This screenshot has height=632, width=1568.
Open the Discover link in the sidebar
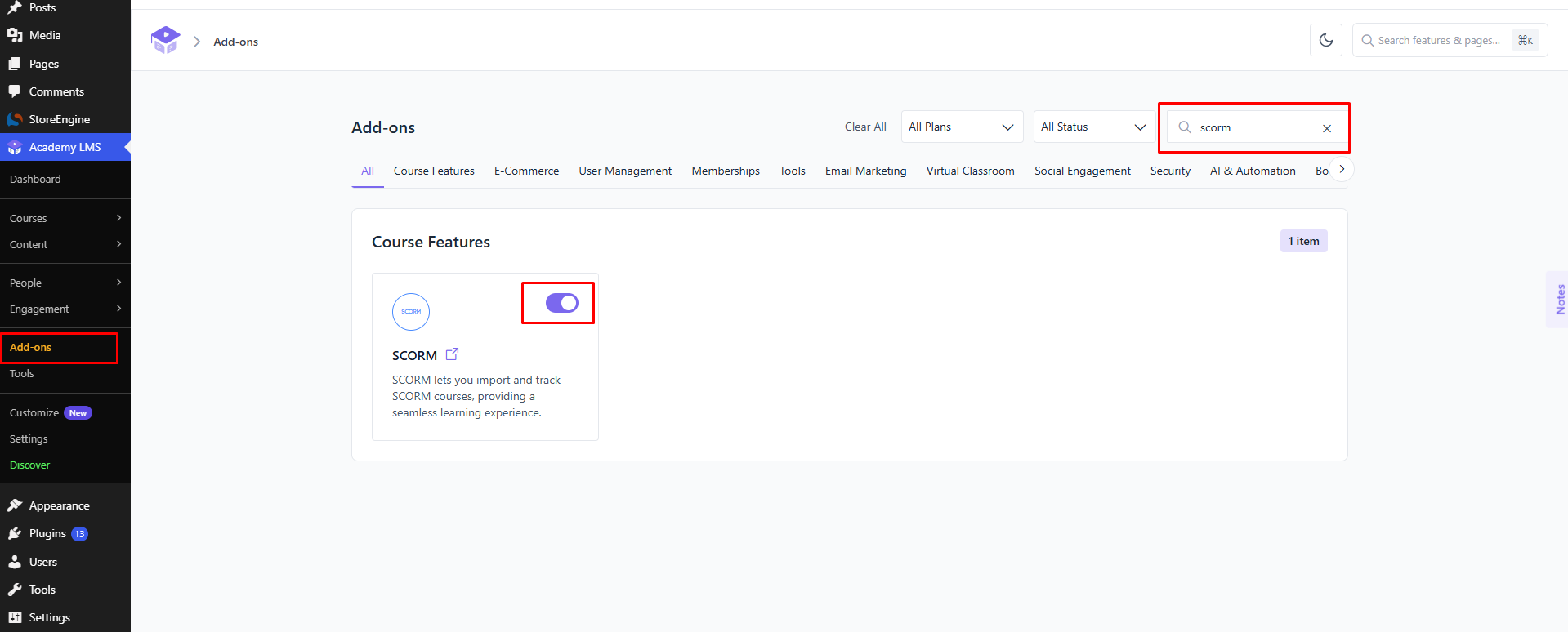click(x=29, y=465)
